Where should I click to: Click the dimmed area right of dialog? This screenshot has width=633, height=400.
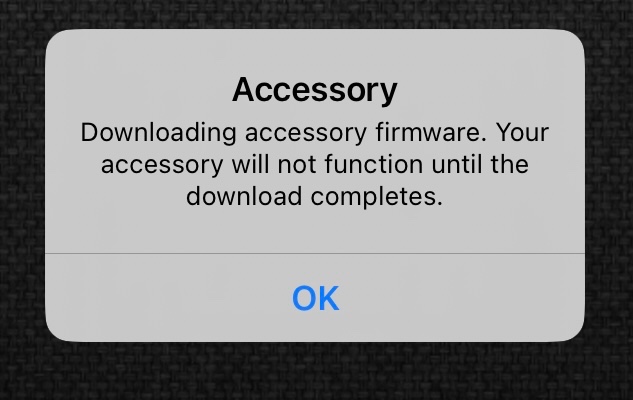tap(609, 186)
